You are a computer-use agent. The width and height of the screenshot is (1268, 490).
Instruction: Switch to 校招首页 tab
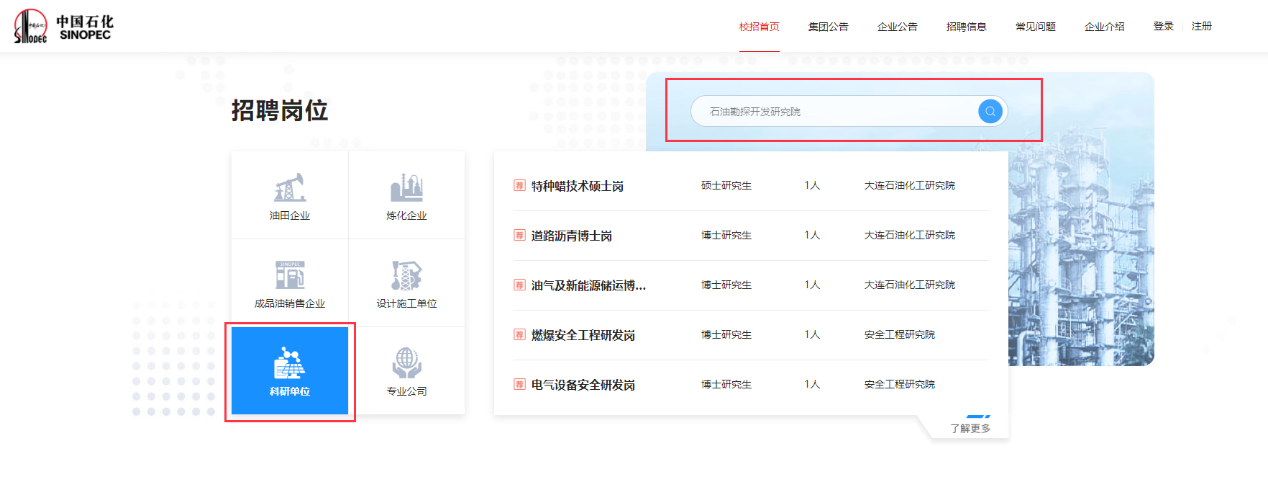759,27
